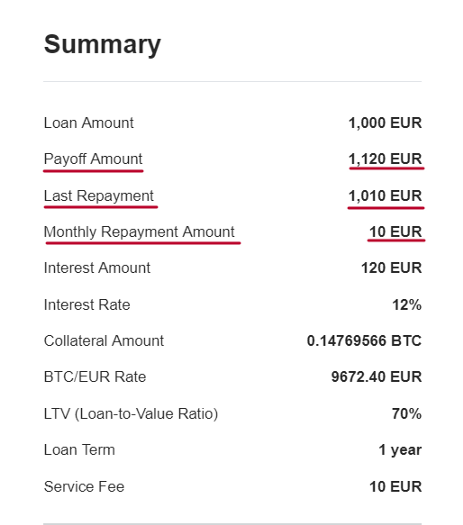Select the LTV (Loan-to-Value Ratio) label

click(x=131, y=414)
